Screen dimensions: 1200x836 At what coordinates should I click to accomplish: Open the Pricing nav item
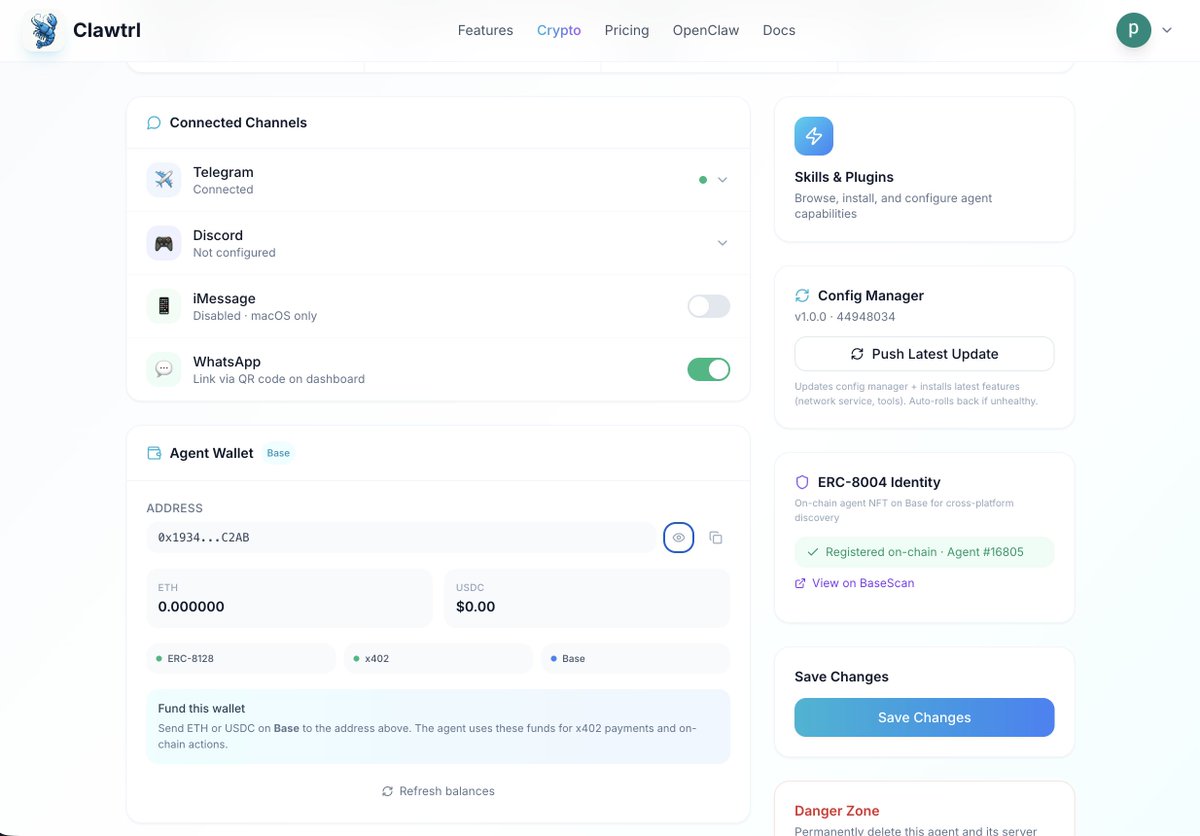click(627, 30)
